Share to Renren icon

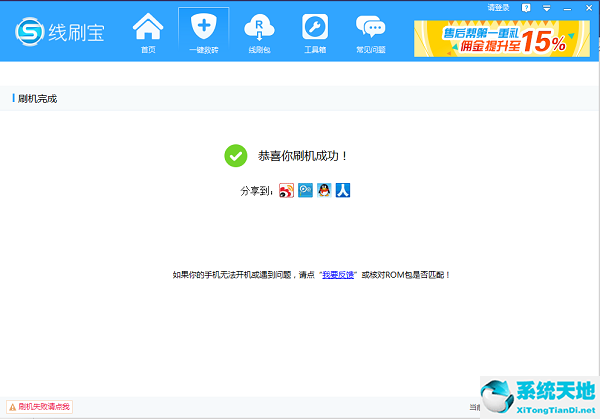pyautogui.click(x=343, y=190)
